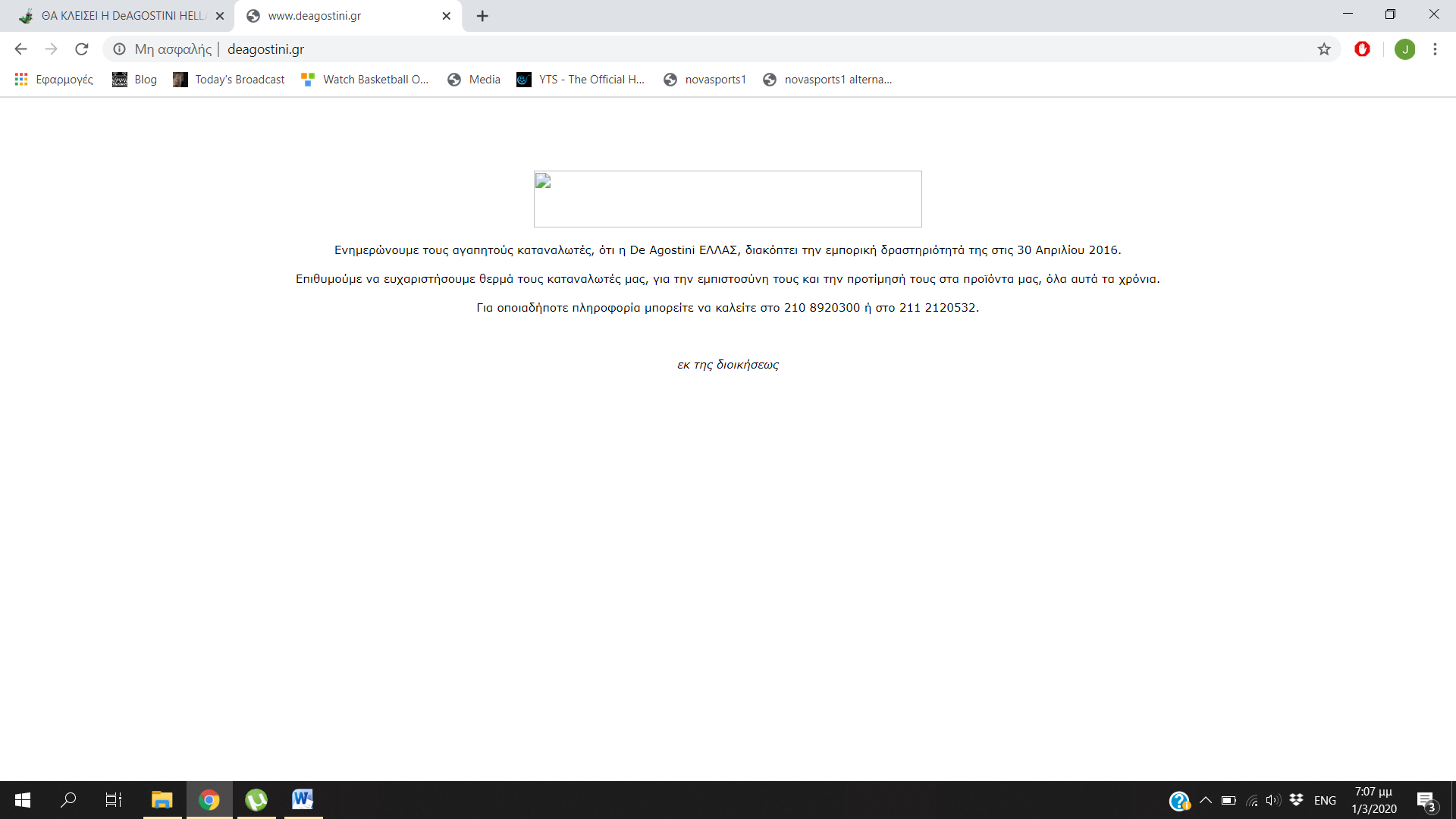
Task: Open File Explorer from the taskbar
Action: click(x=162, y=800)
